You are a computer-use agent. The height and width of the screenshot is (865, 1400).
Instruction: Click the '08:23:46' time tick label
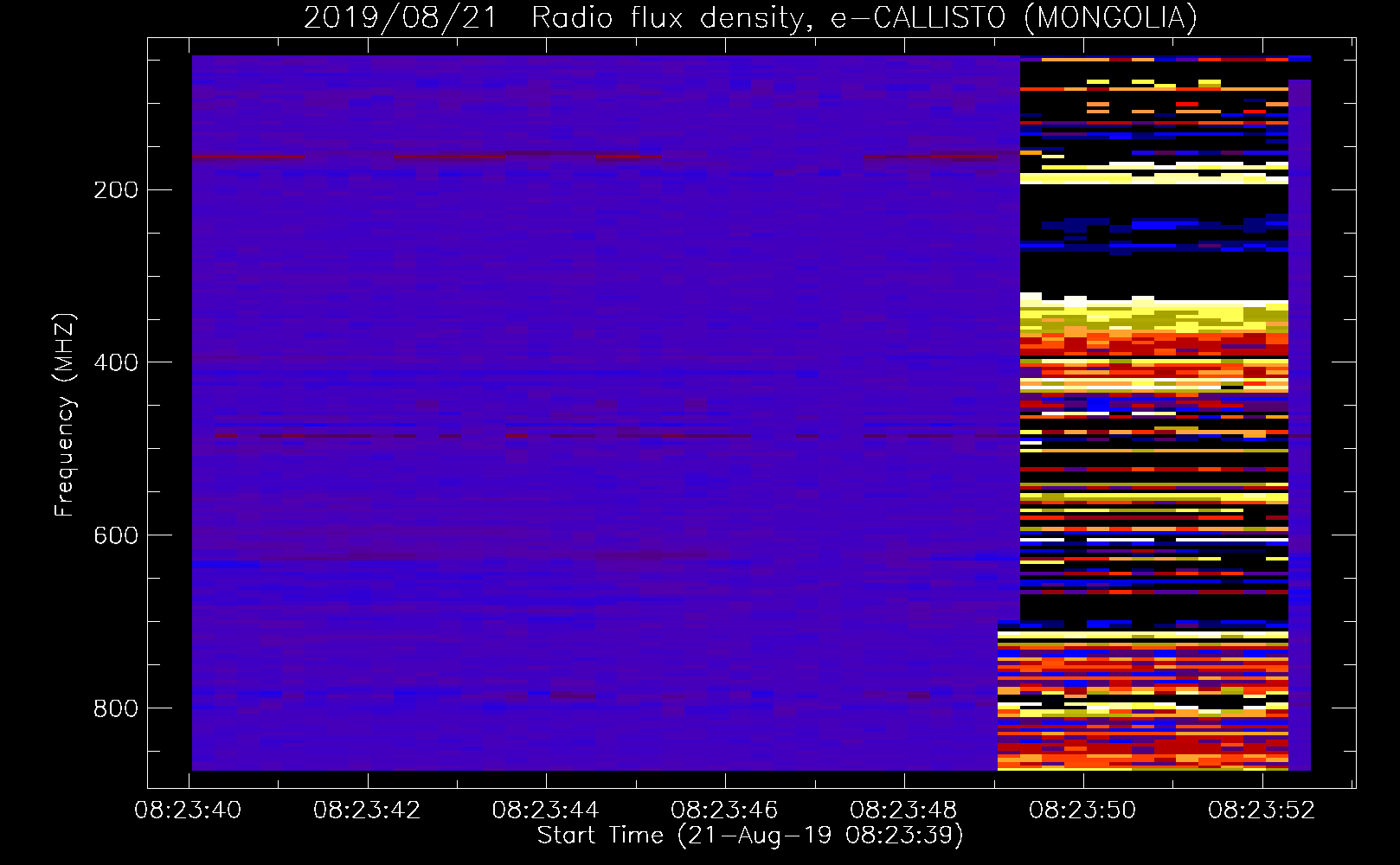[x=724, y=811]
